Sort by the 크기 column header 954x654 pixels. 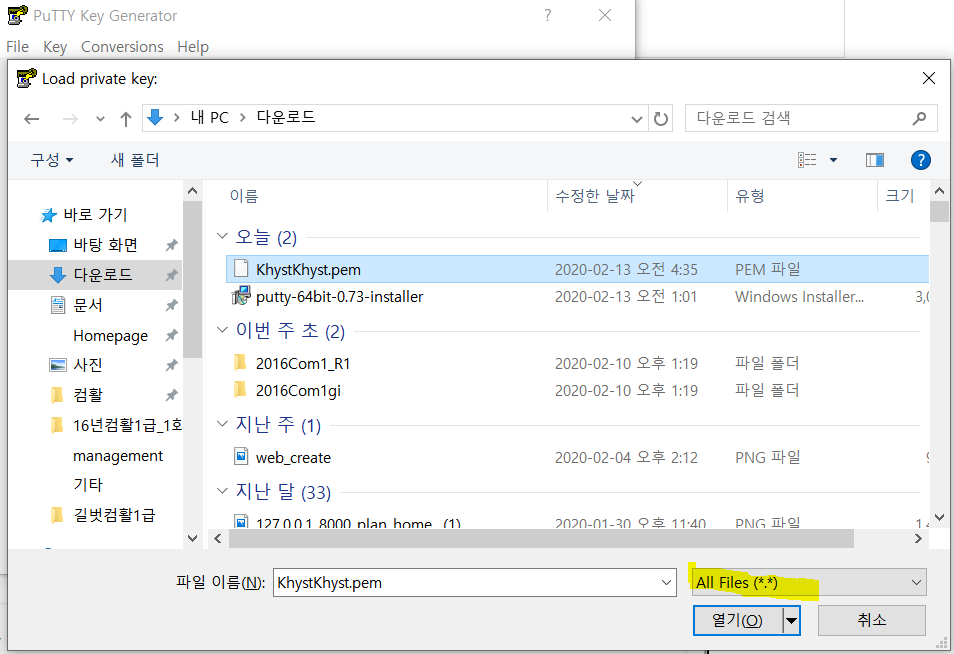(x=899, y=195)
